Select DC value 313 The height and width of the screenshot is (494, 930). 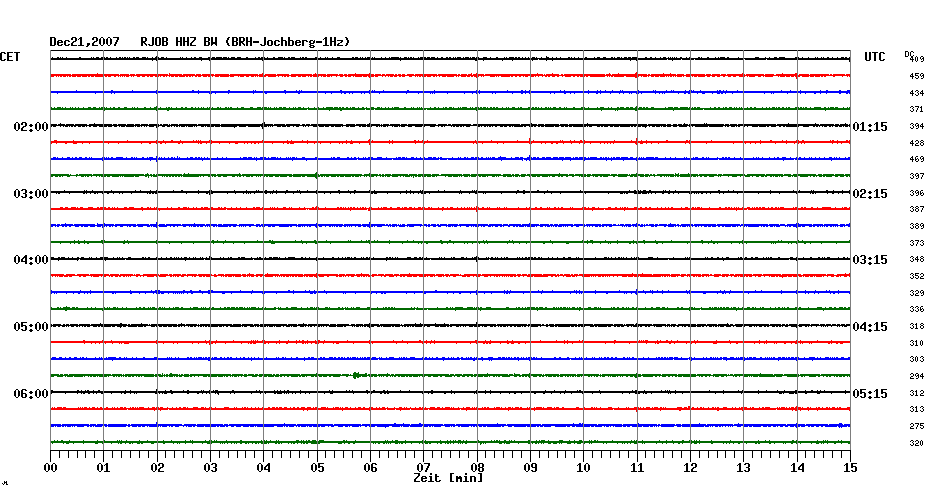916,409
